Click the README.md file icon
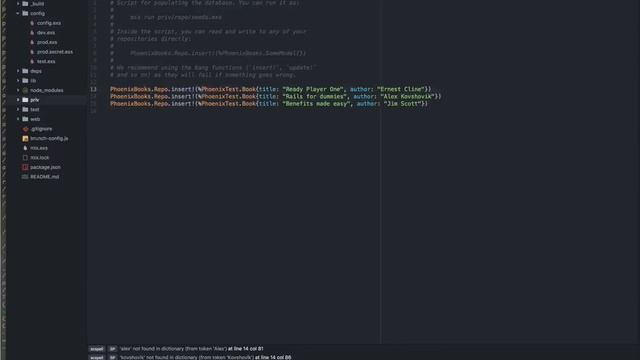Image resolution: width=640 pixels, height=360 pixels. (25, 177)
